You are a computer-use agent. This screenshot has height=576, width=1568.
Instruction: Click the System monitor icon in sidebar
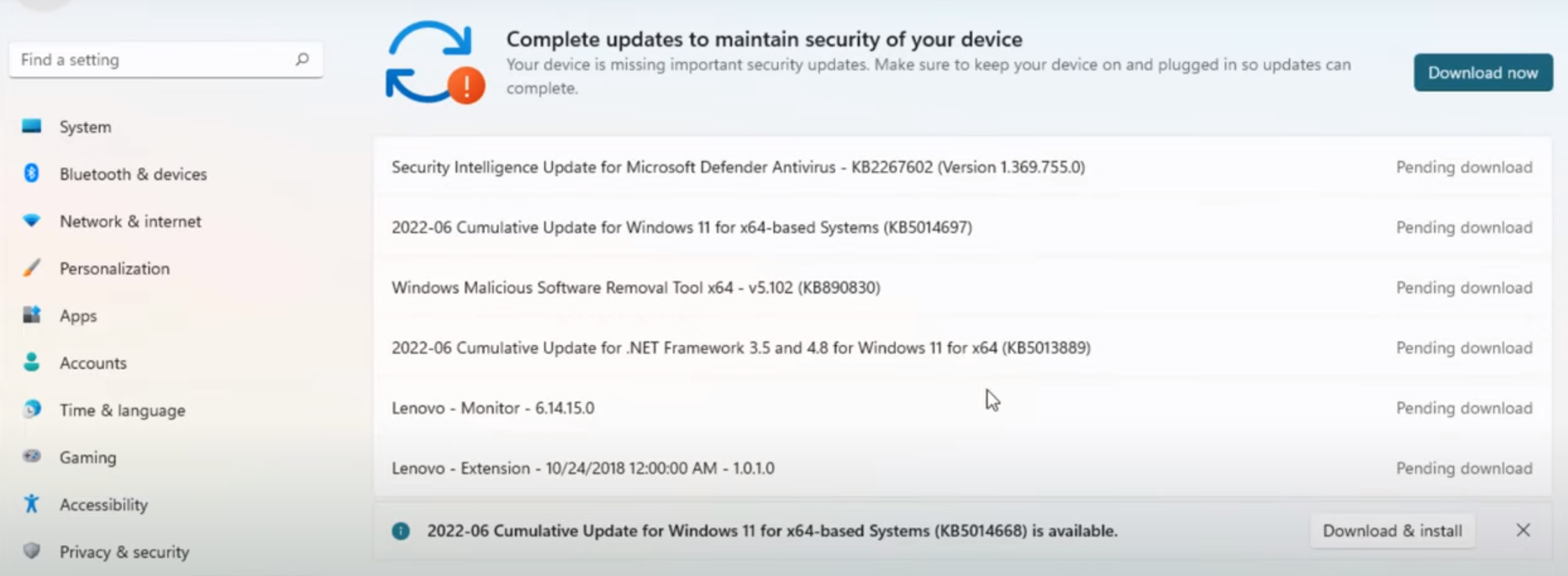point(32,126)
